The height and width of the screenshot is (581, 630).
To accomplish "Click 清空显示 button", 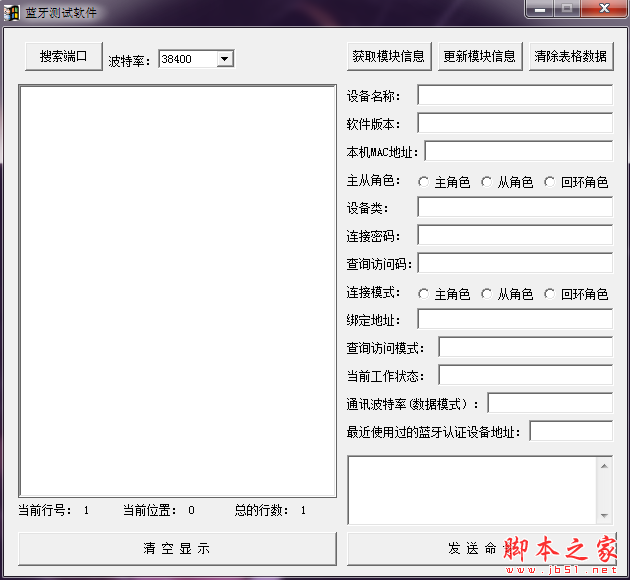I will [x=177, y=549].
